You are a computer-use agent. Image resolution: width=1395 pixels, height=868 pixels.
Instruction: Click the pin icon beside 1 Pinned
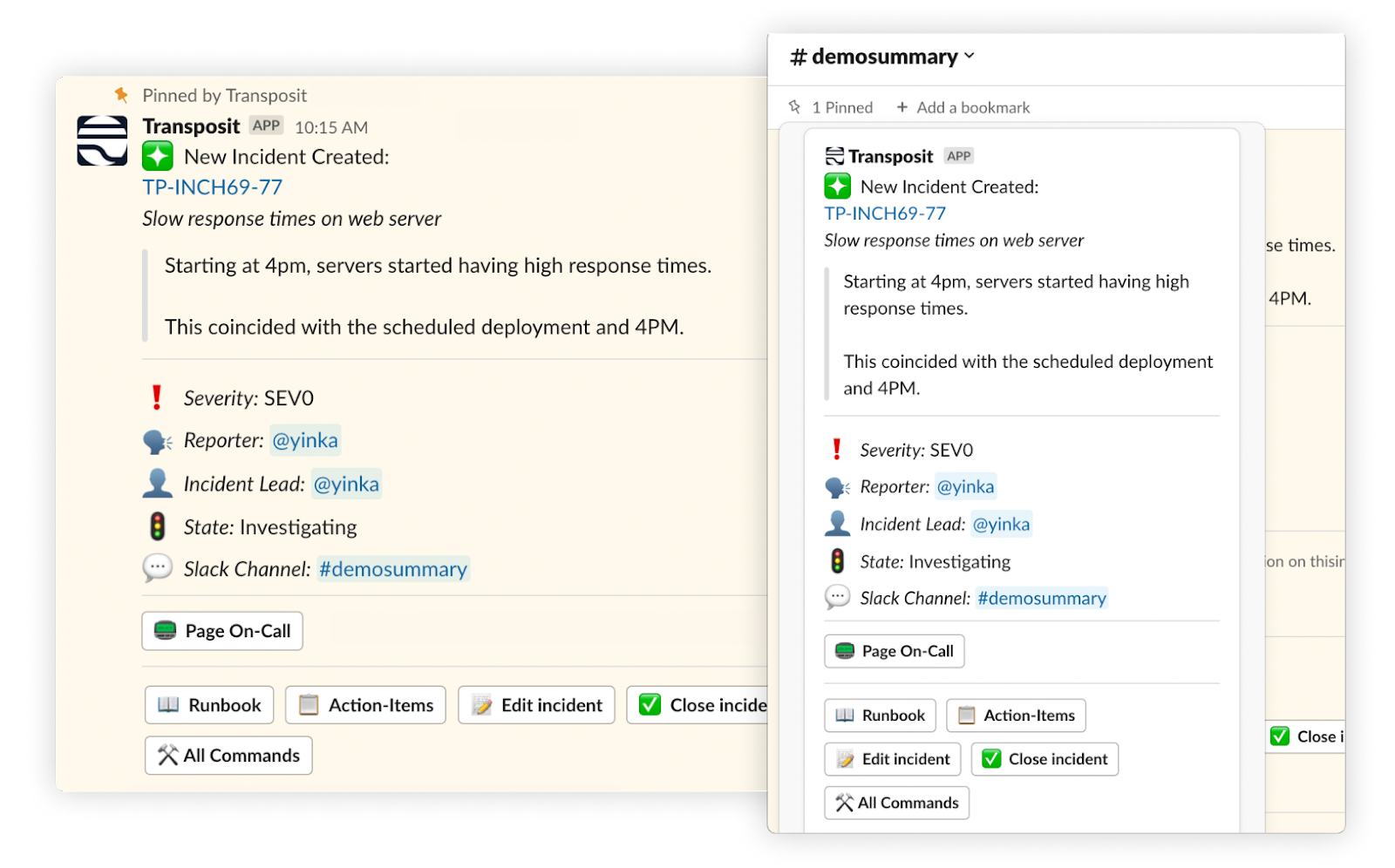(794, 107)
